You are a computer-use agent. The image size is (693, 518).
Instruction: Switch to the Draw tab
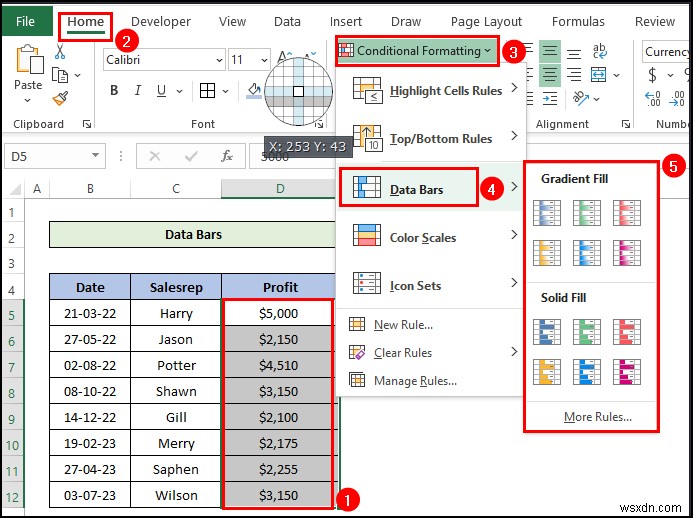coord(406,22)
